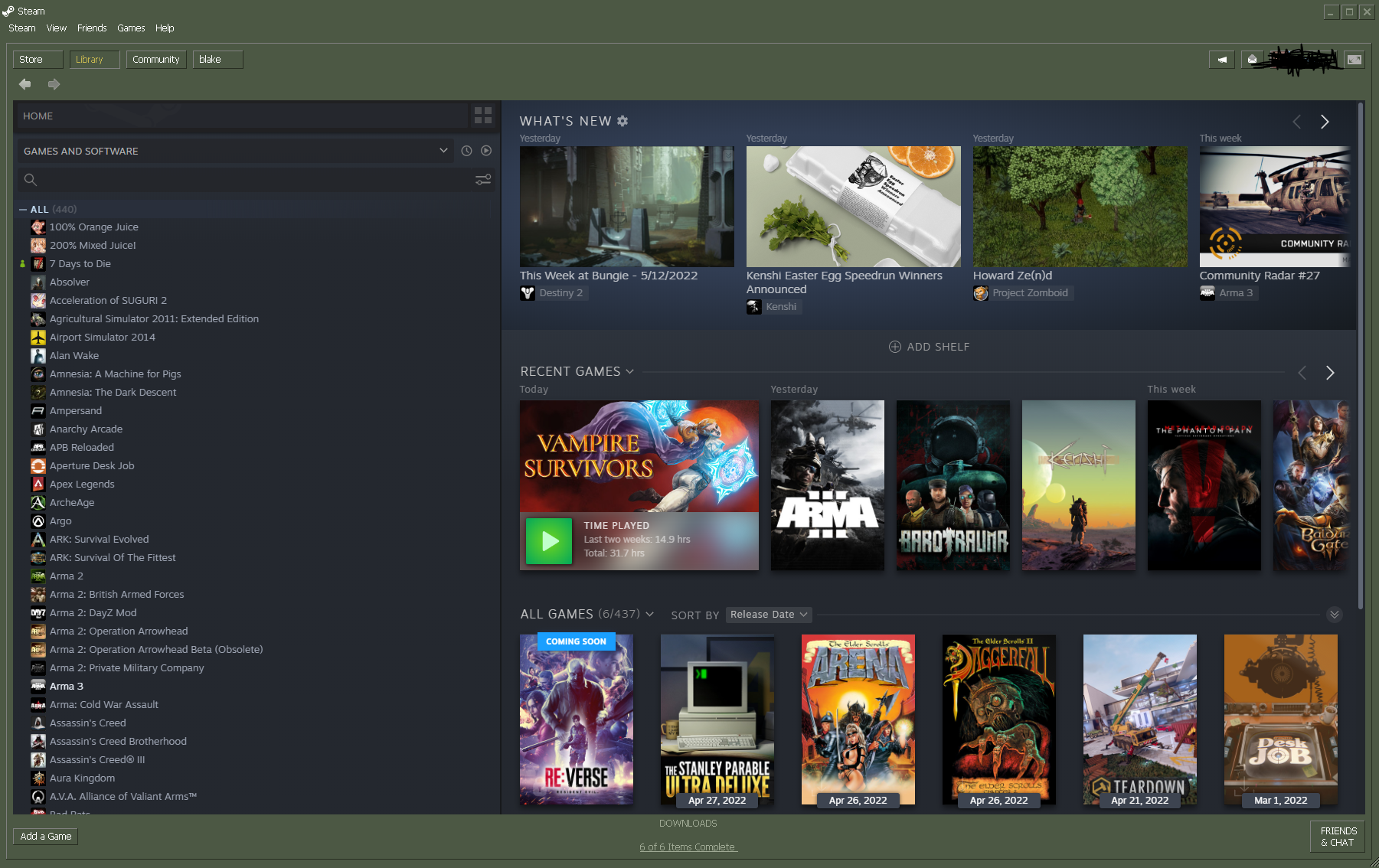Collapse the All Games shelf chevron
Viewport: 1379px width, 868px height.
(x=1335, y=615)
